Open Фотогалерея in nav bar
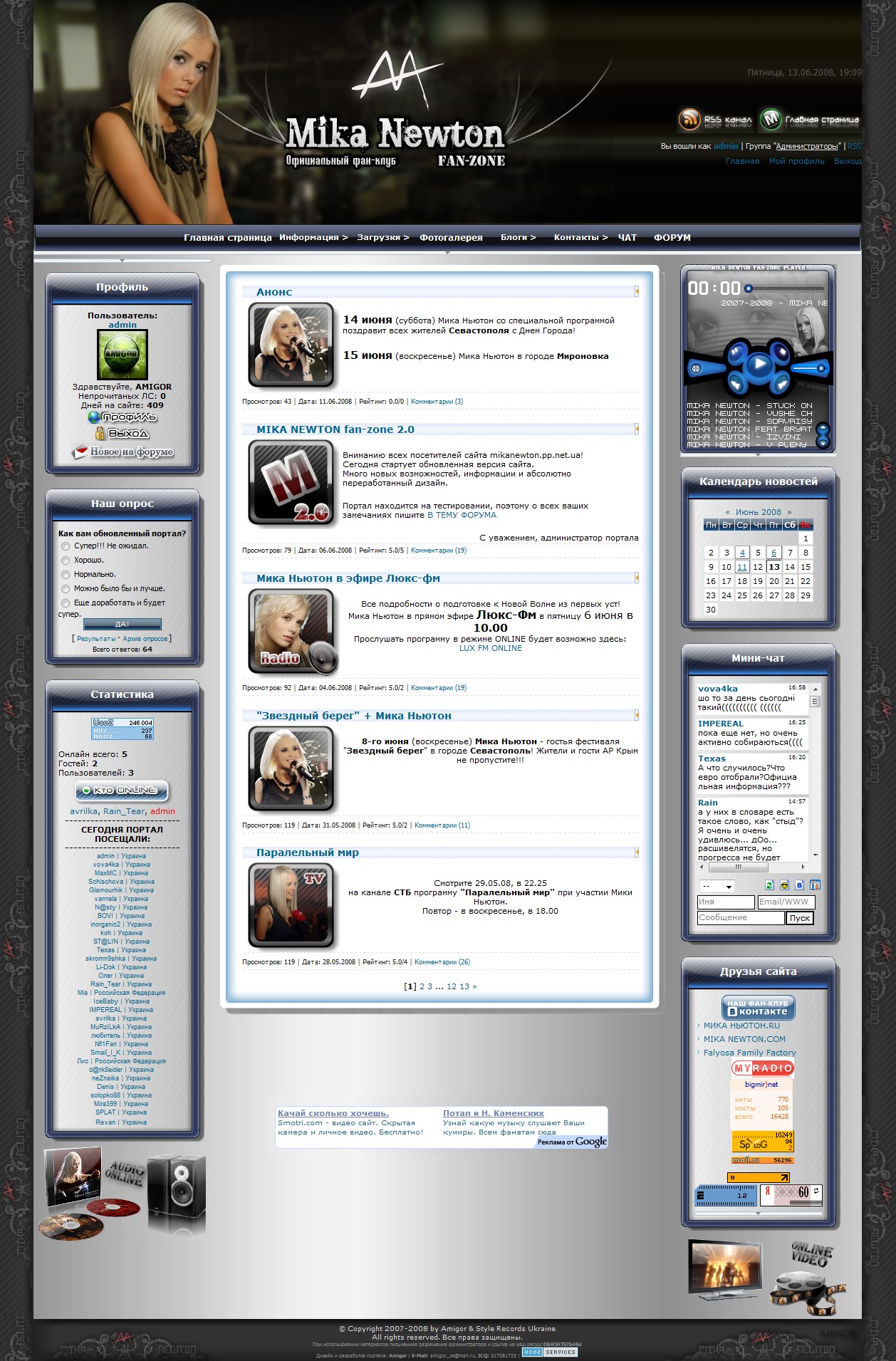Viewport: 896px width, 1361px height. pyautogui.click(x=452, y=237)
